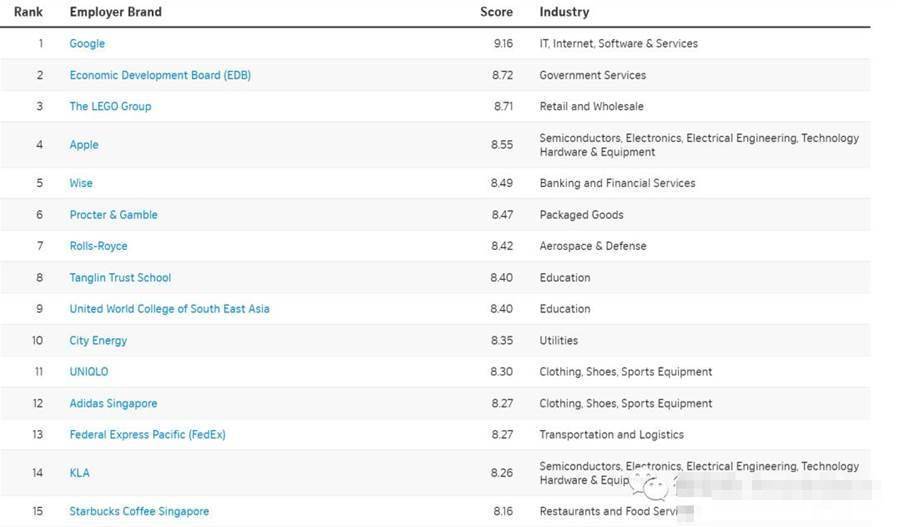Click the Adidas Singapore row industry text
Image resolution: width=900 pixels, height=527 pixels.
(626, 403)
